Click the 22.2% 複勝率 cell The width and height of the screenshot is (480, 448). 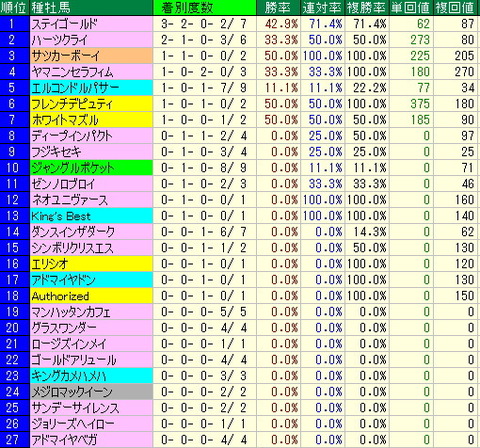click(366, 88)
